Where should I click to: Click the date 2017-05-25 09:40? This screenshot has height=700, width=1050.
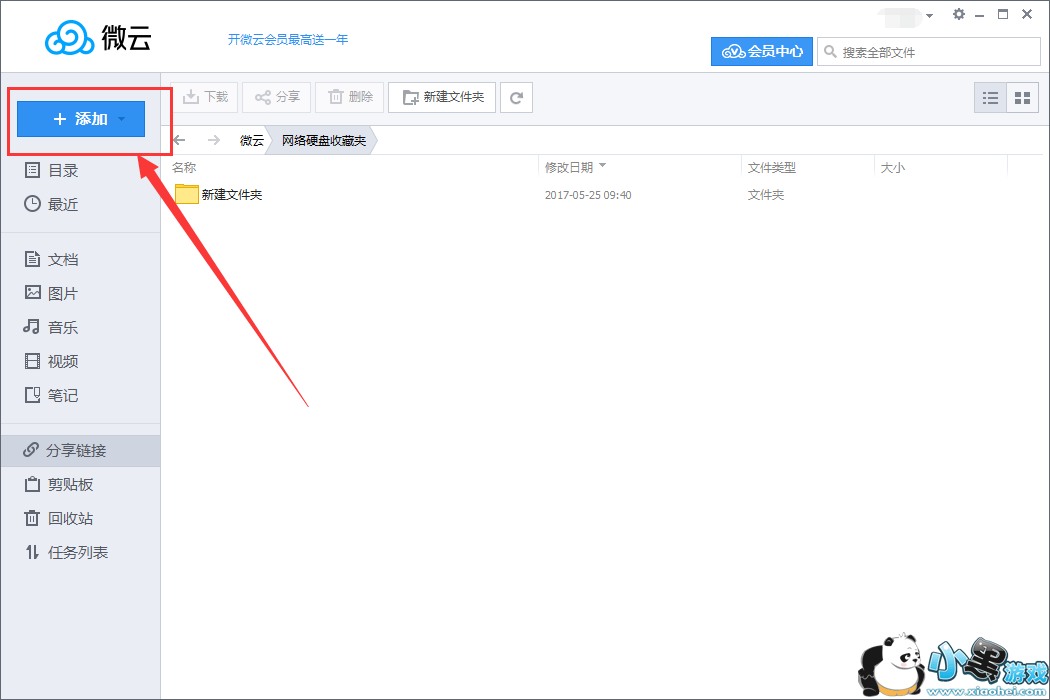coord(588,195)
